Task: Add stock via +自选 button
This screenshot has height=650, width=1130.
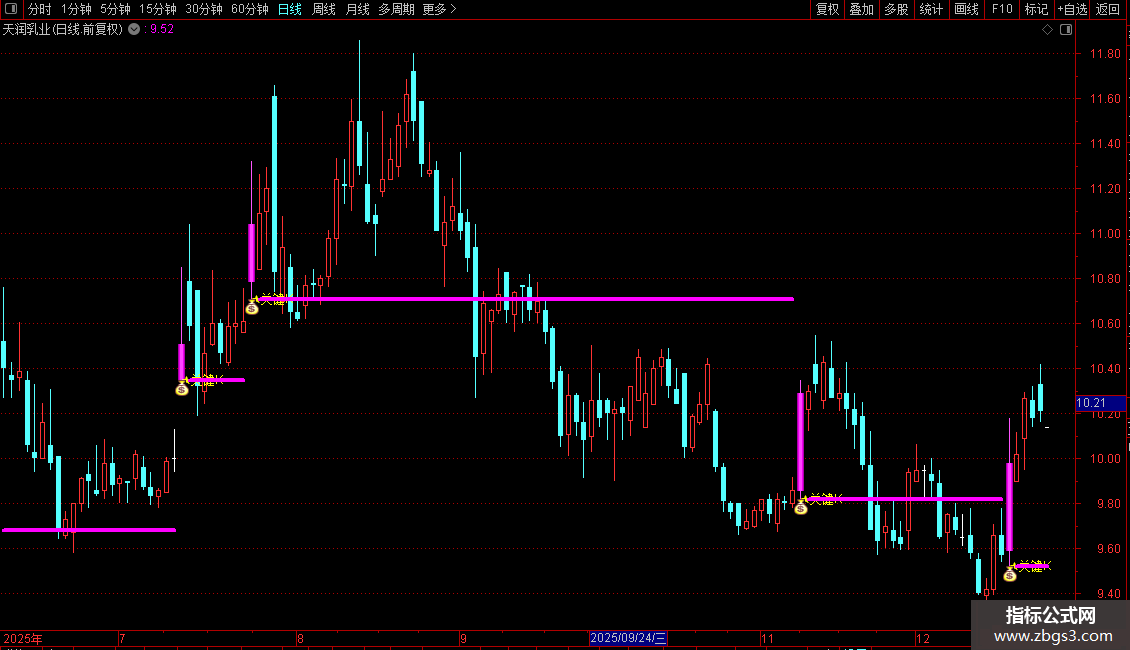Action: [x=1072, y=9]
